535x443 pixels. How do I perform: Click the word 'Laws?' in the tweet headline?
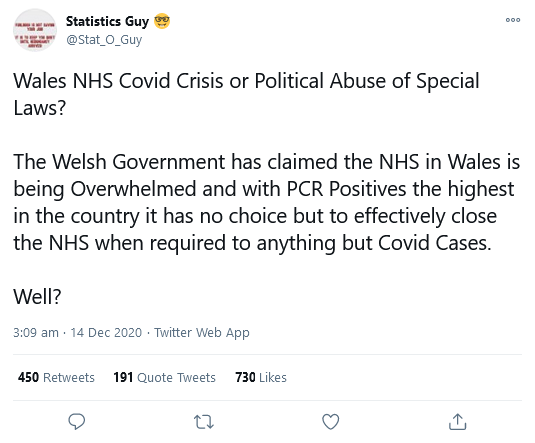coord(39,108)
